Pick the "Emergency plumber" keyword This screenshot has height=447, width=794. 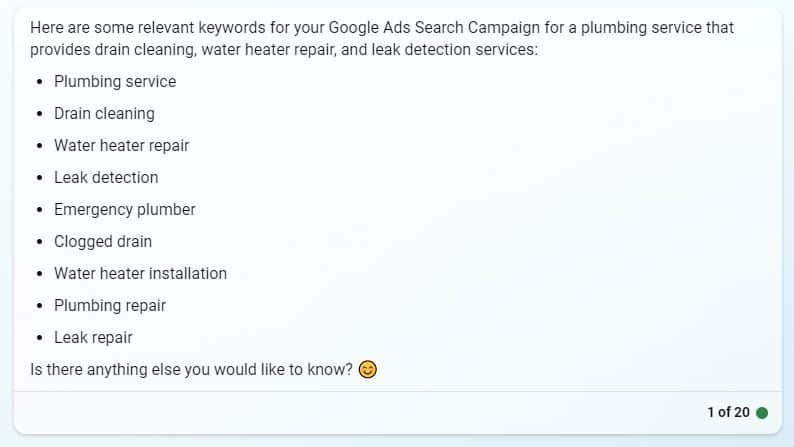pyautogui.click(x=124, y=210)
